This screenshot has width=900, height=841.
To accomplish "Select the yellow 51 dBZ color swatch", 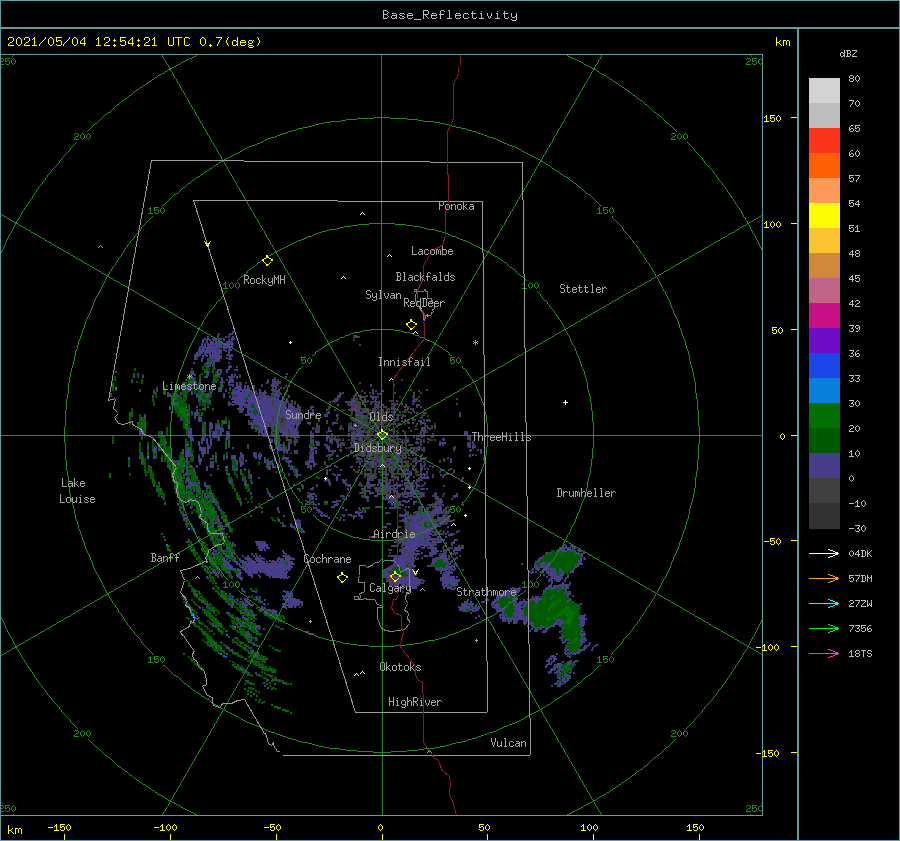I will (824, 216).
